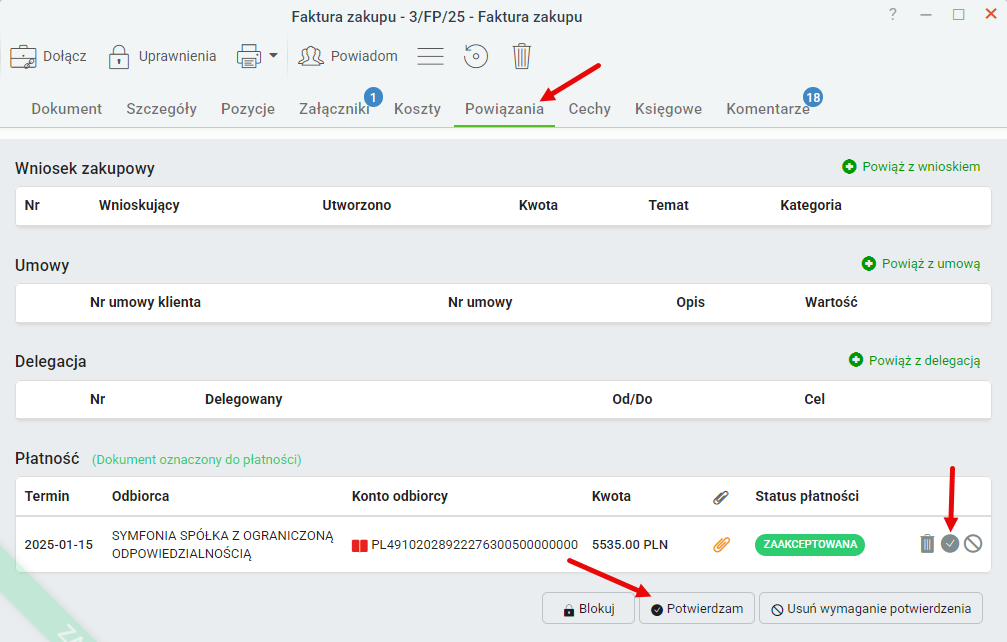The height and width of the screenshot is (642, 1007).
Task: Confirm payment with row checkmark icon
Action: pyautogui.click(x=950, y=544)
